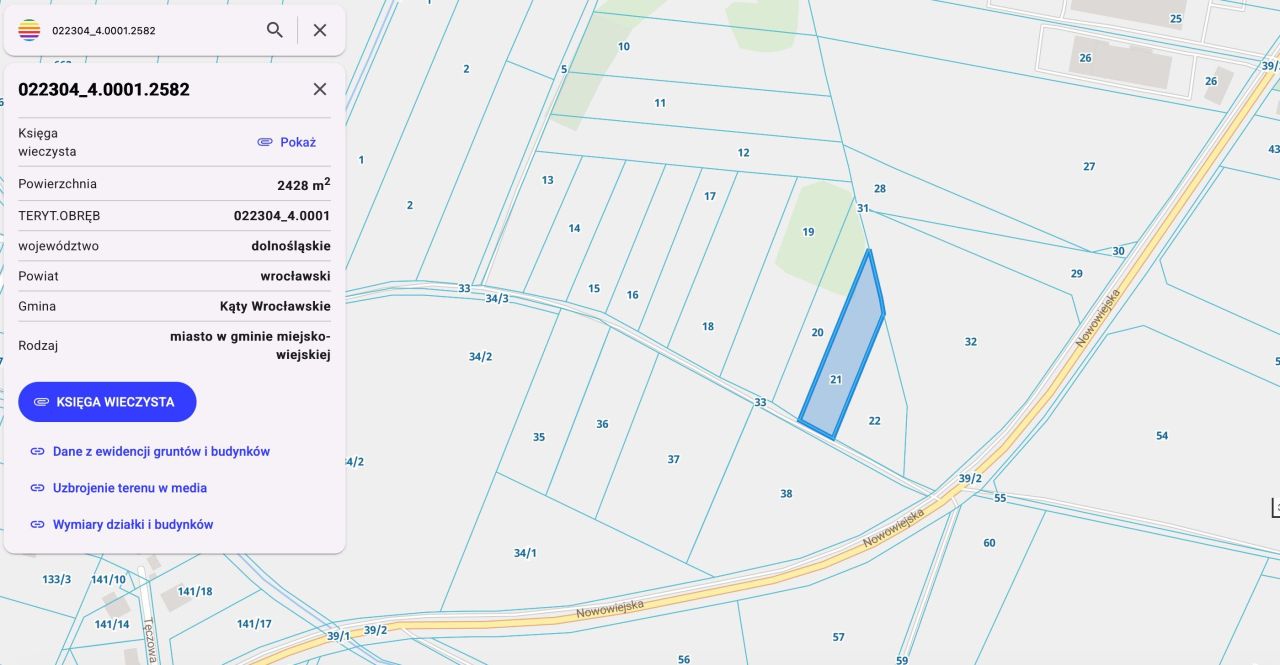Open 'Wymiary działki i budynków' link
Viewport: 1280px width, 665px height.
tap(133, 524)
